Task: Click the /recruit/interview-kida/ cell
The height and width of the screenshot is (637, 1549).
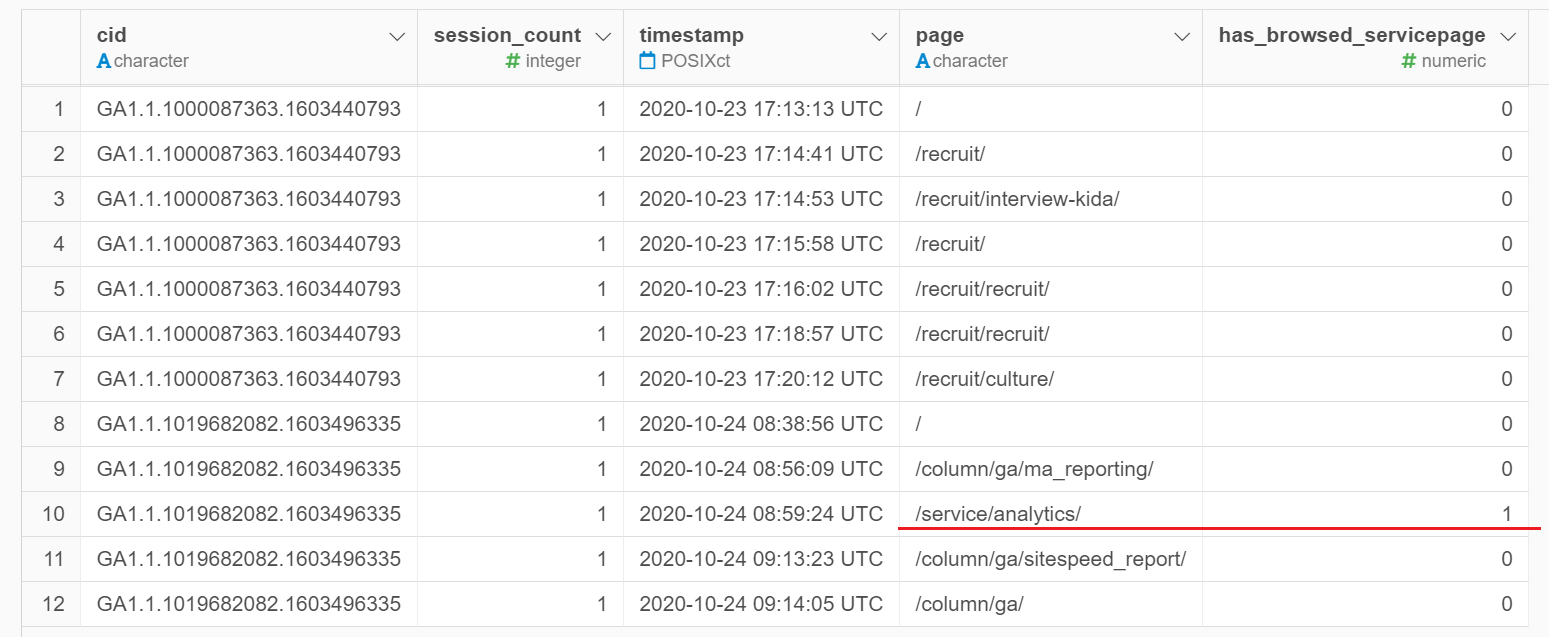Action: pos(1017,199)
